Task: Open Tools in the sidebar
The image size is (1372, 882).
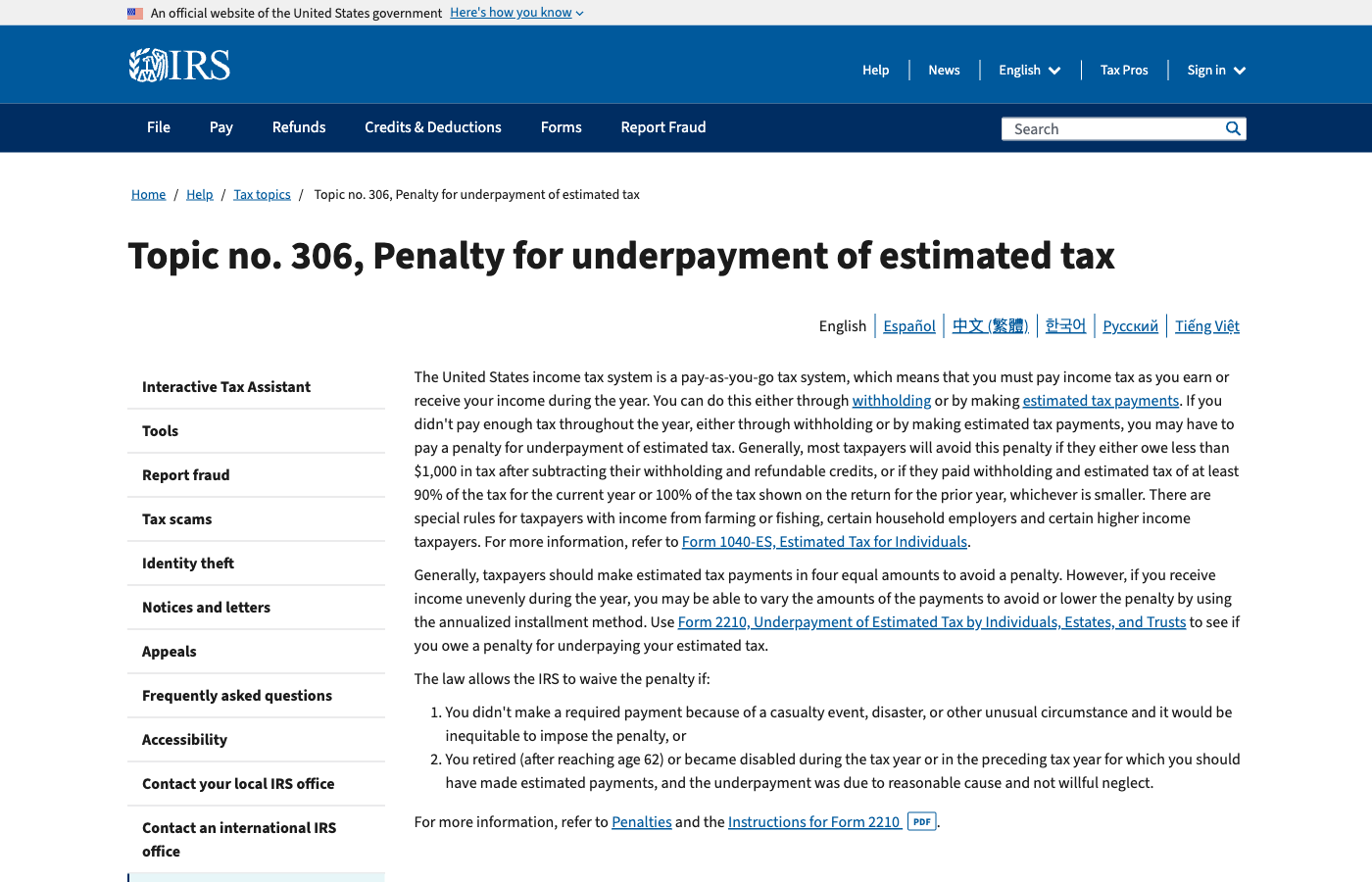Action: coord(256,431)
